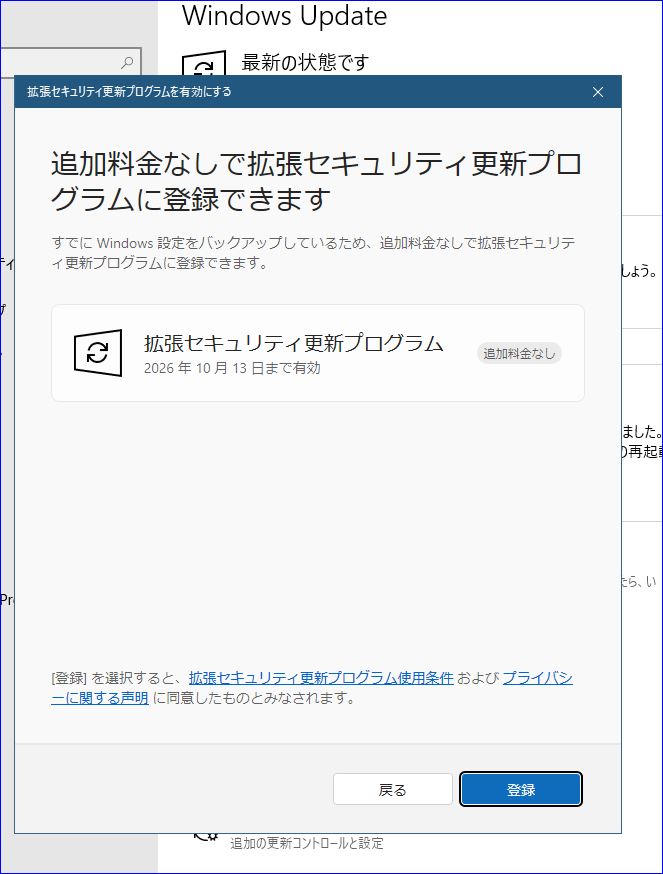
Task: Click the card title 拡張セキュリティ更新プログラム
Action: (x=294, y=343)
